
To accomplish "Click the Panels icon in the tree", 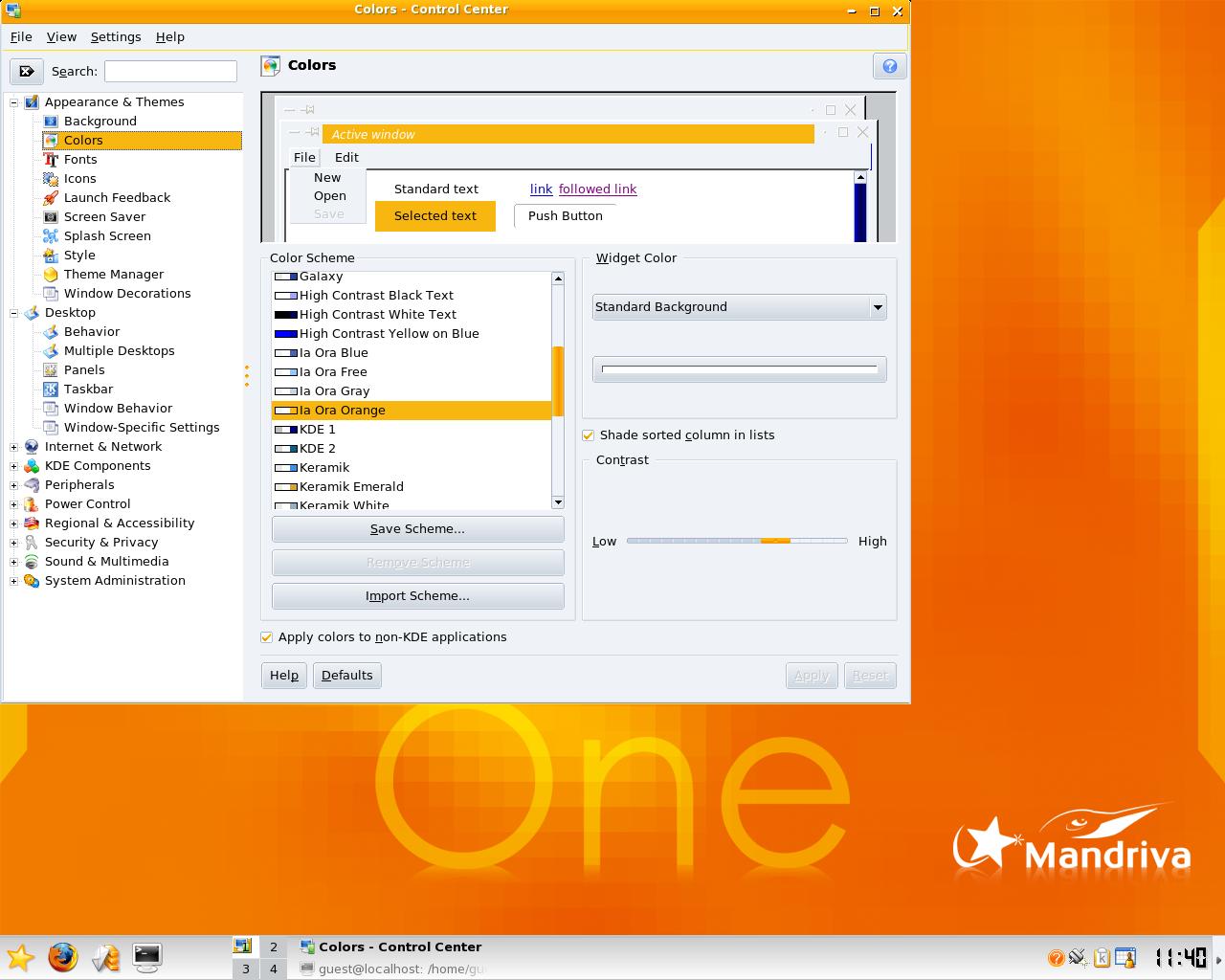I will tap(51, 370).
